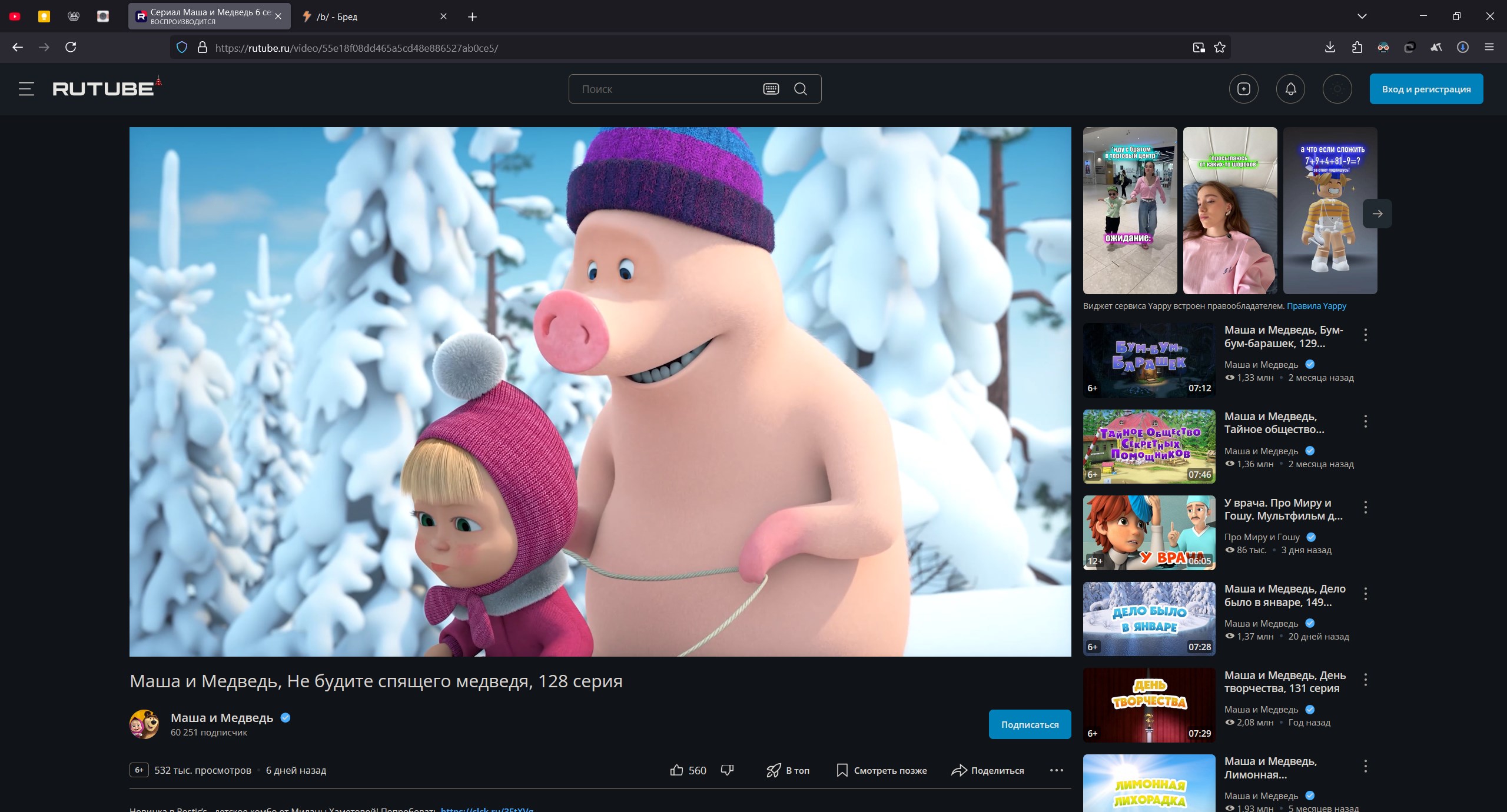Open notifications bell

[x=1290, y=89]
